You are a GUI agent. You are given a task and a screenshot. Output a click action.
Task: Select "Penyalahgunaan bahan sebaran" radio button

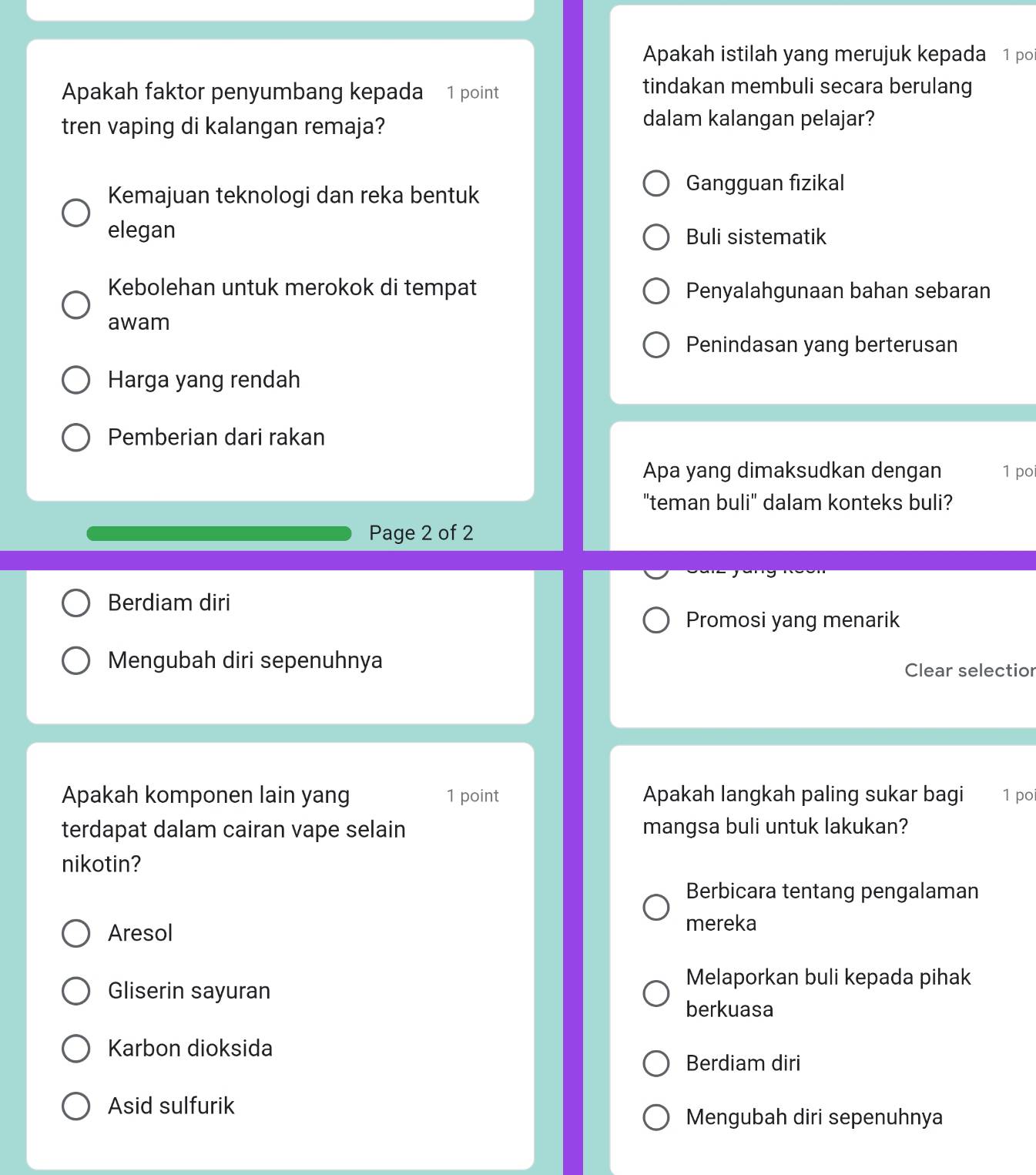tap(655, 291)
